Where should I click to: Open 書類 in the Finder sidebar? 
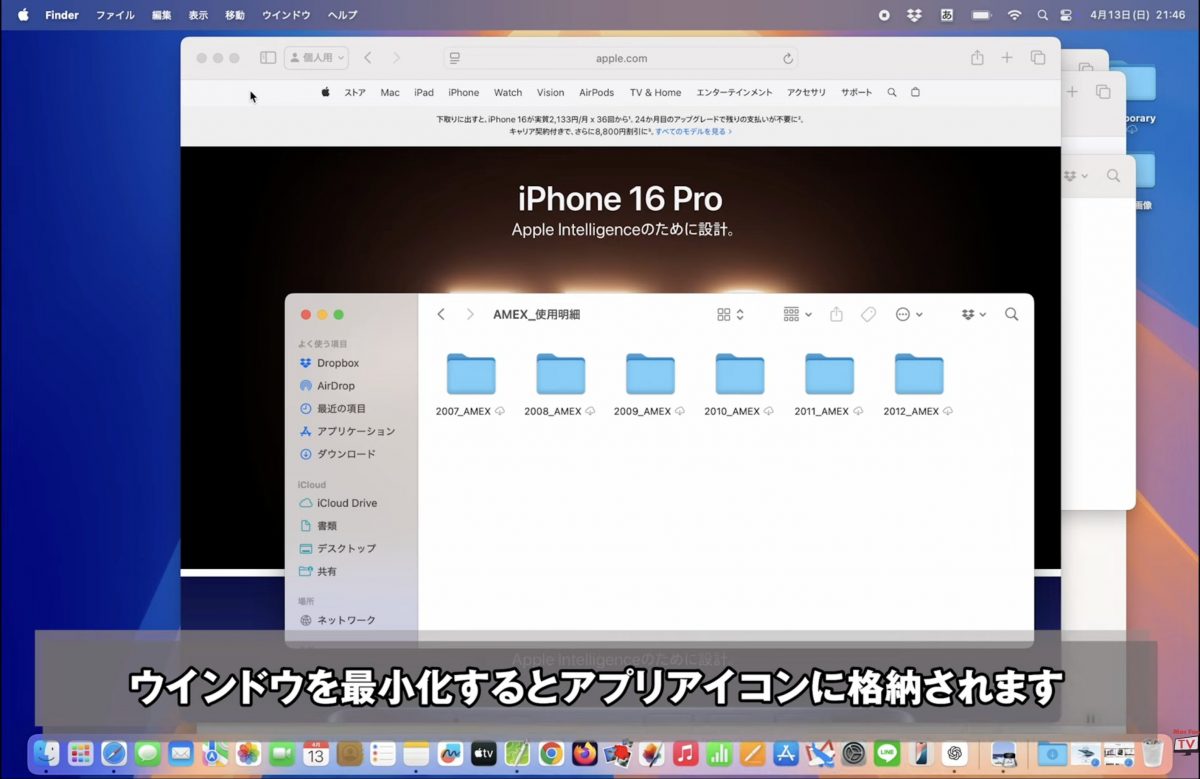pyautogui.click(x=327, y=526)
